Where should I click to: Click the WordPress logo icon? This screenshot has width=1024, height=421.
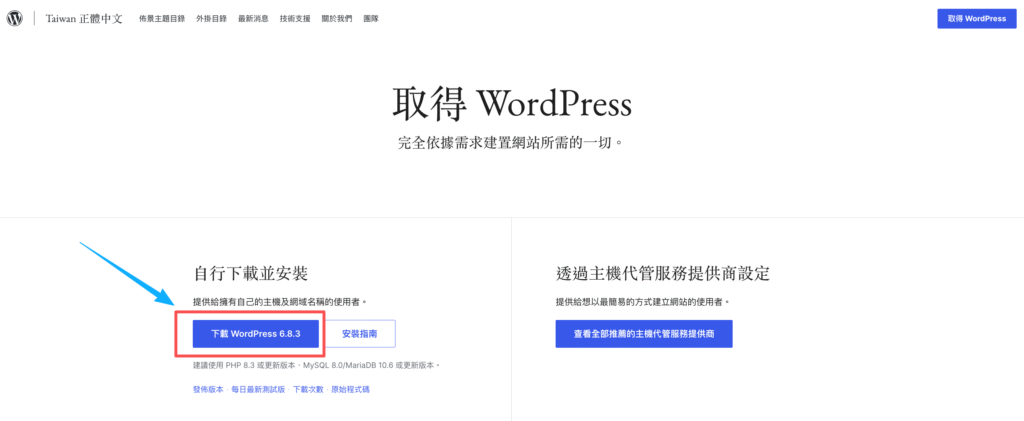15,18
